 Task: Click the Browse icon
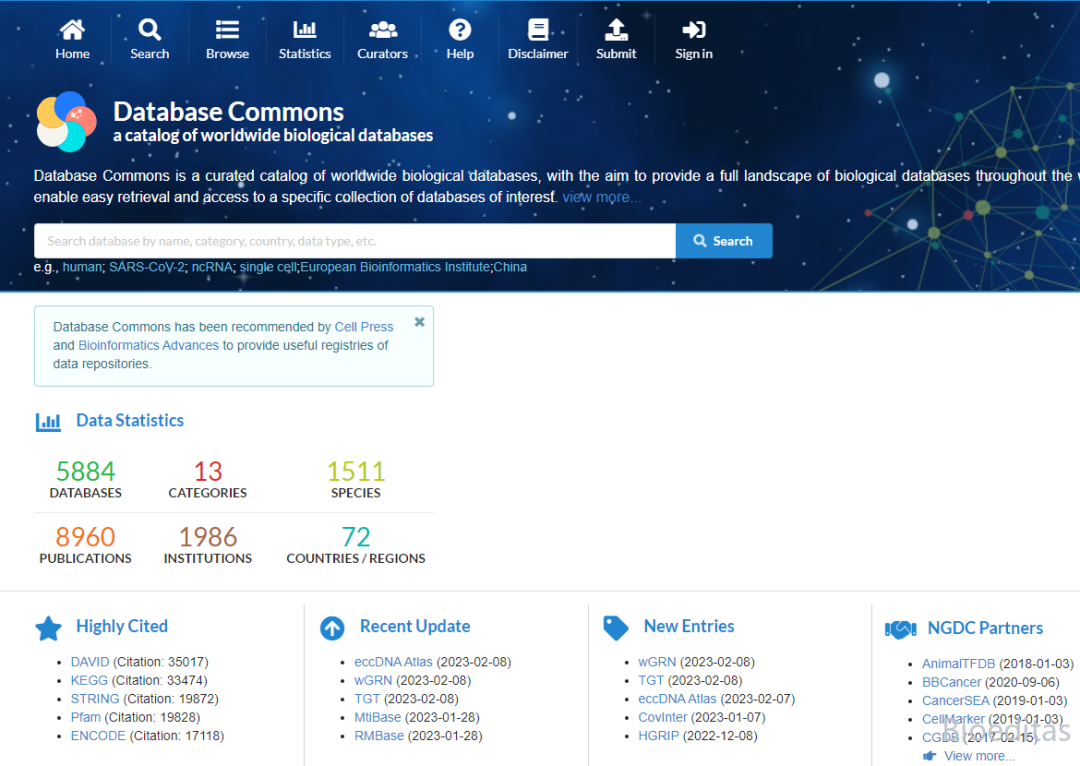[x=227, y=31]
